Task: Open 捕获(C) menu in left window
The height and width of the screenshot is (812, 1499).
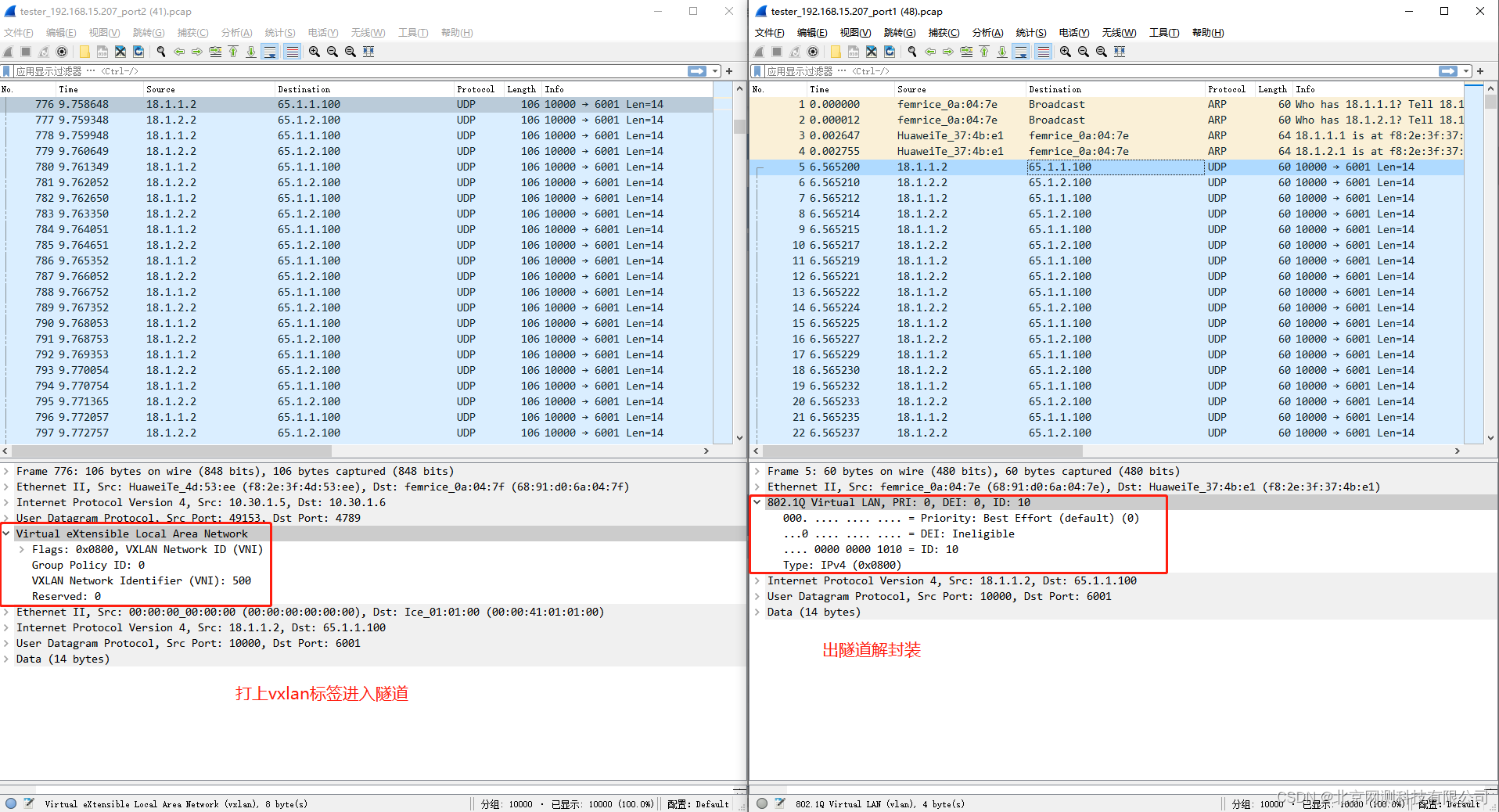Action: click(x=192, y=33)
